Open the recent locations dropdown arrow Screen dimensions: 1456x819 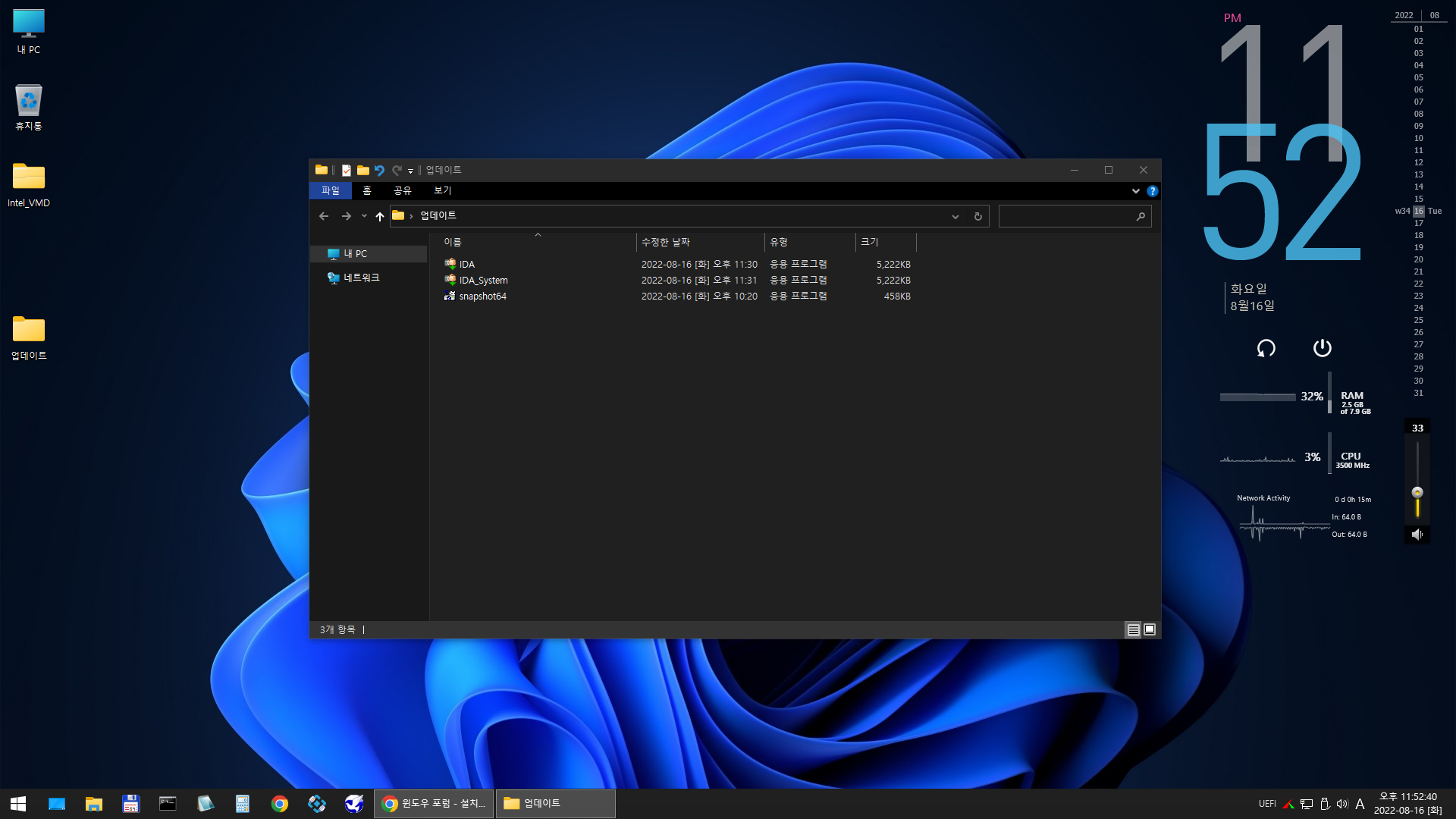[x=364, y=216]
